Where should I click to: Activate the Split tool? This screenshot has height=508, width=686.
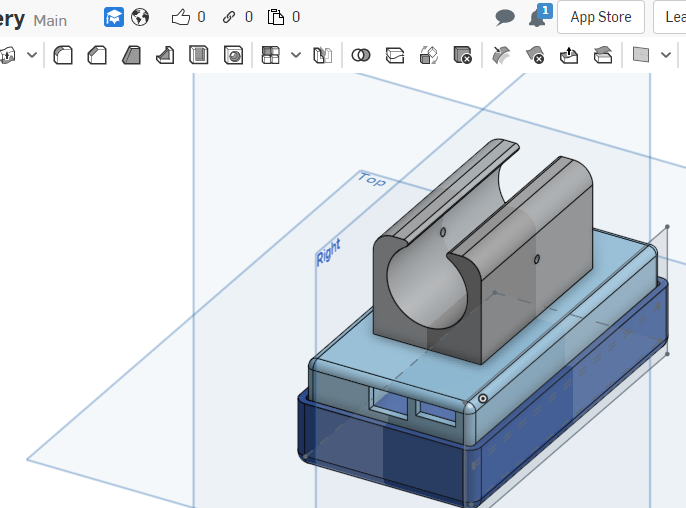395,55
